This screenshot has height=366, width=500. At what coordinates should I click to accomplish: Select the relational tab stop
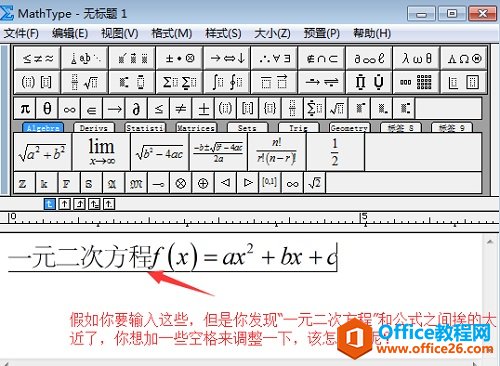click(94, 204)
